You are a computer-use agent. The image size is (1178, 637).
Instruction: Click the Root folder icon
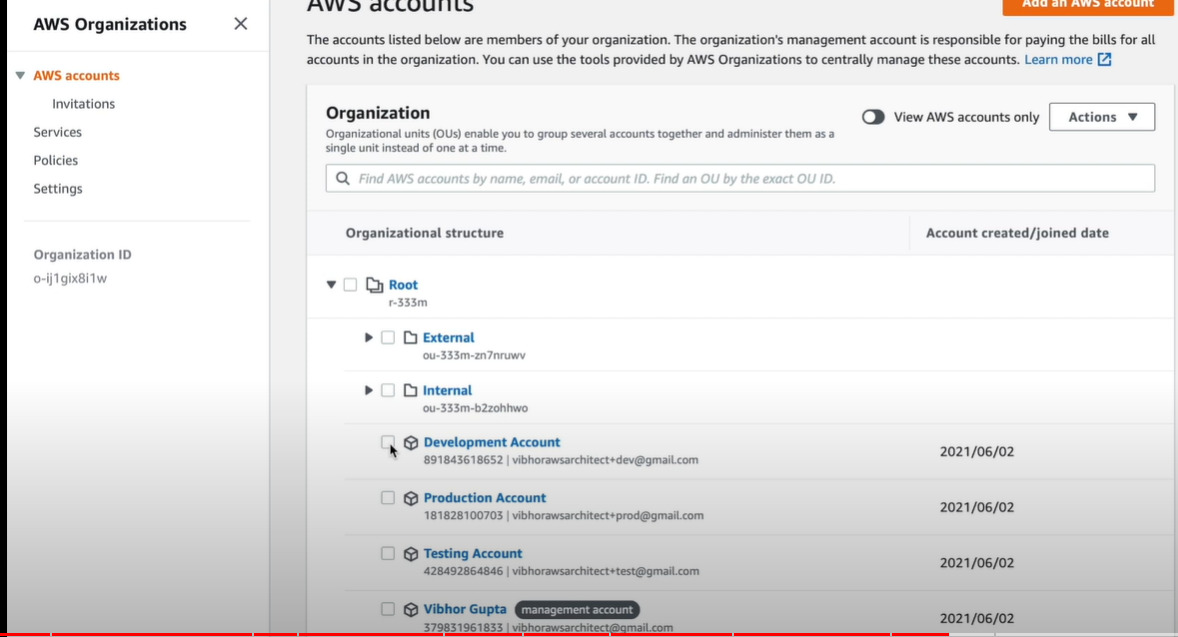click(x=374, y=285)
